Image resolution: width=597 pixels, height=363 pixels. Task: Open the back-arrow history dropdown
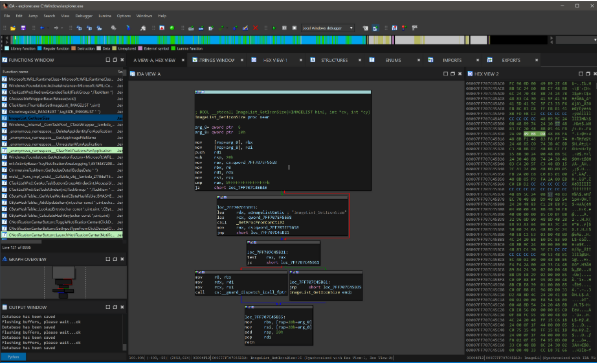[x=47, y=28]
